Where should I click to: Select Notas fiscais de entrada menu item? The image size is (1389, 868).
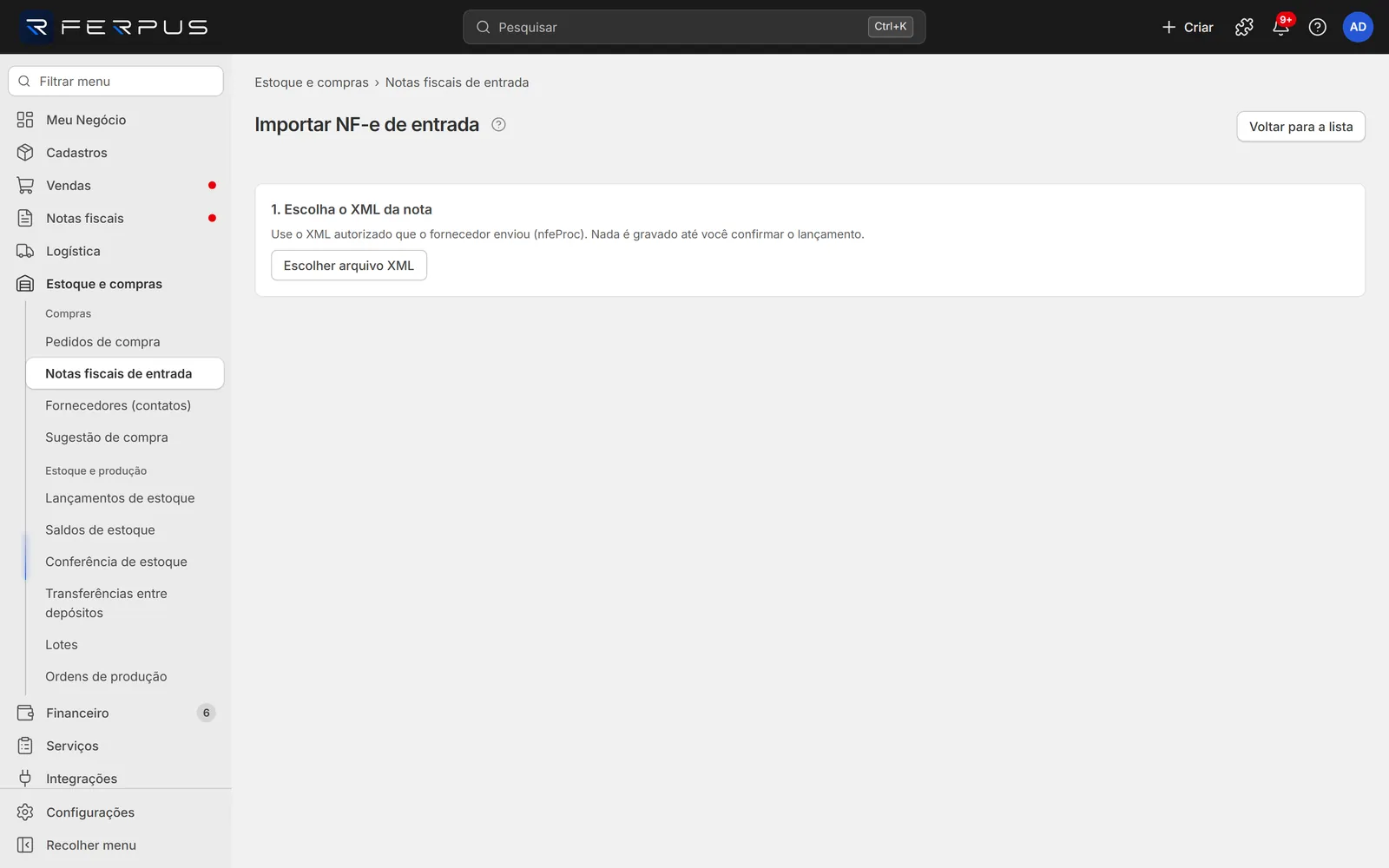125,374
